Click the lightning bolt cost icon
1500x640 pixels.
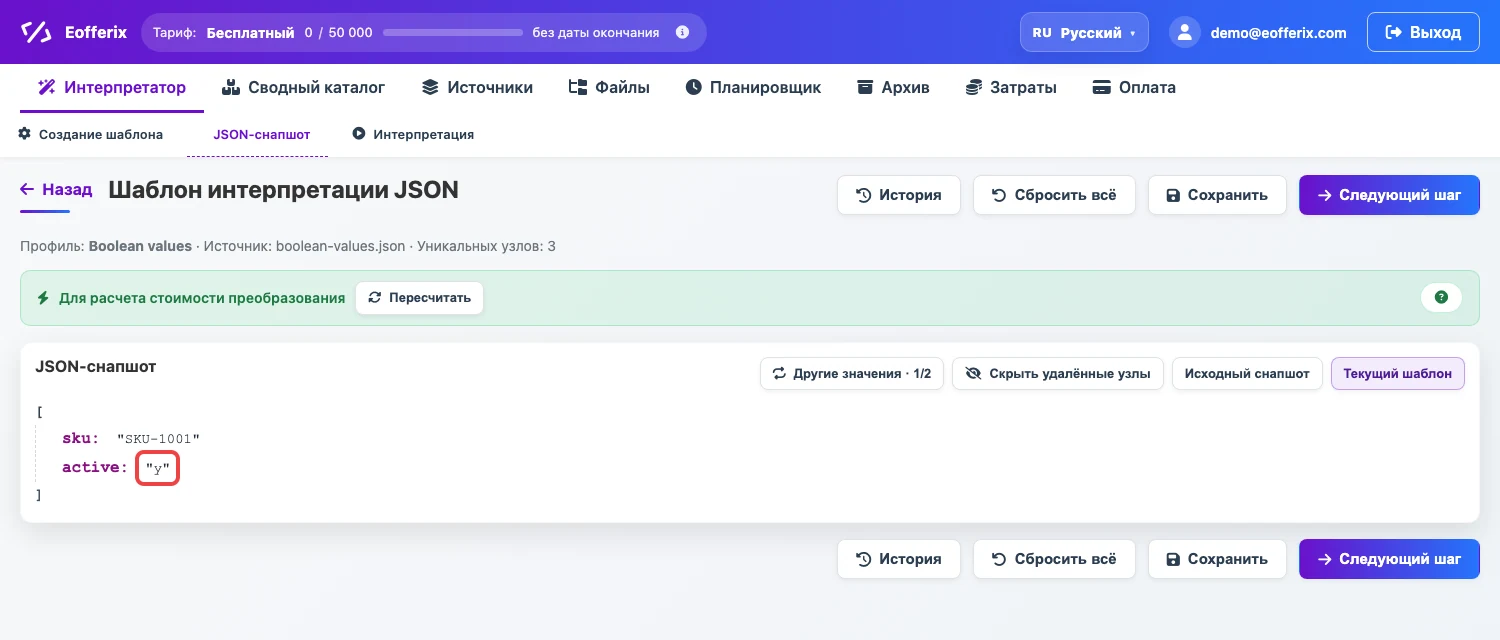point(43,298)
